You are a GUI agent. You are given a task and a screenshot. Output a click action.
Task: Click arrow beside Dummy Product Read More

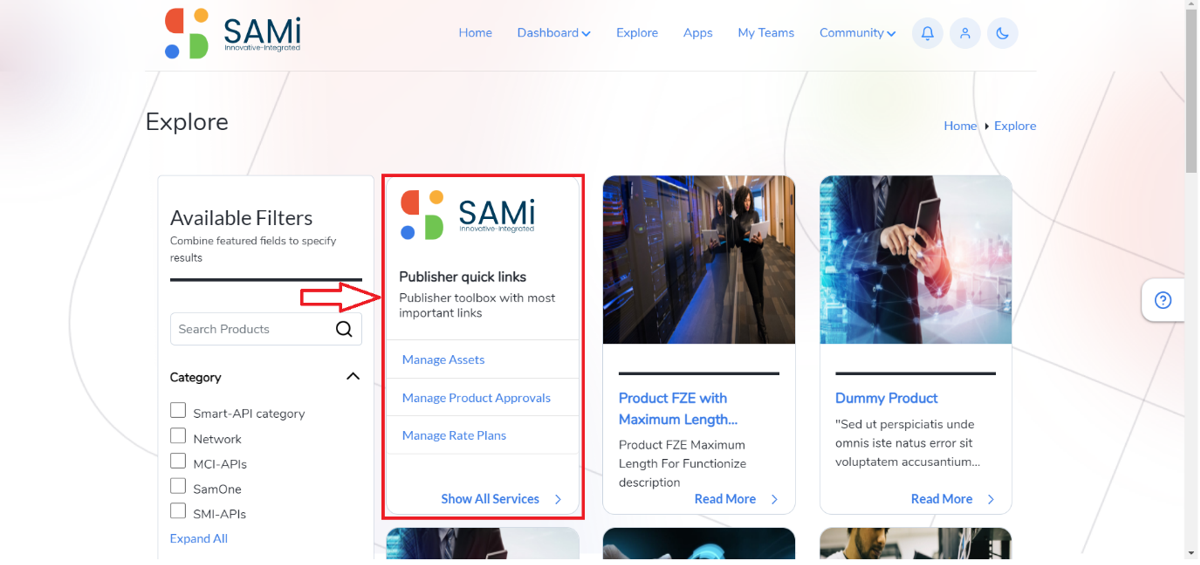click(x=991, y=499)
